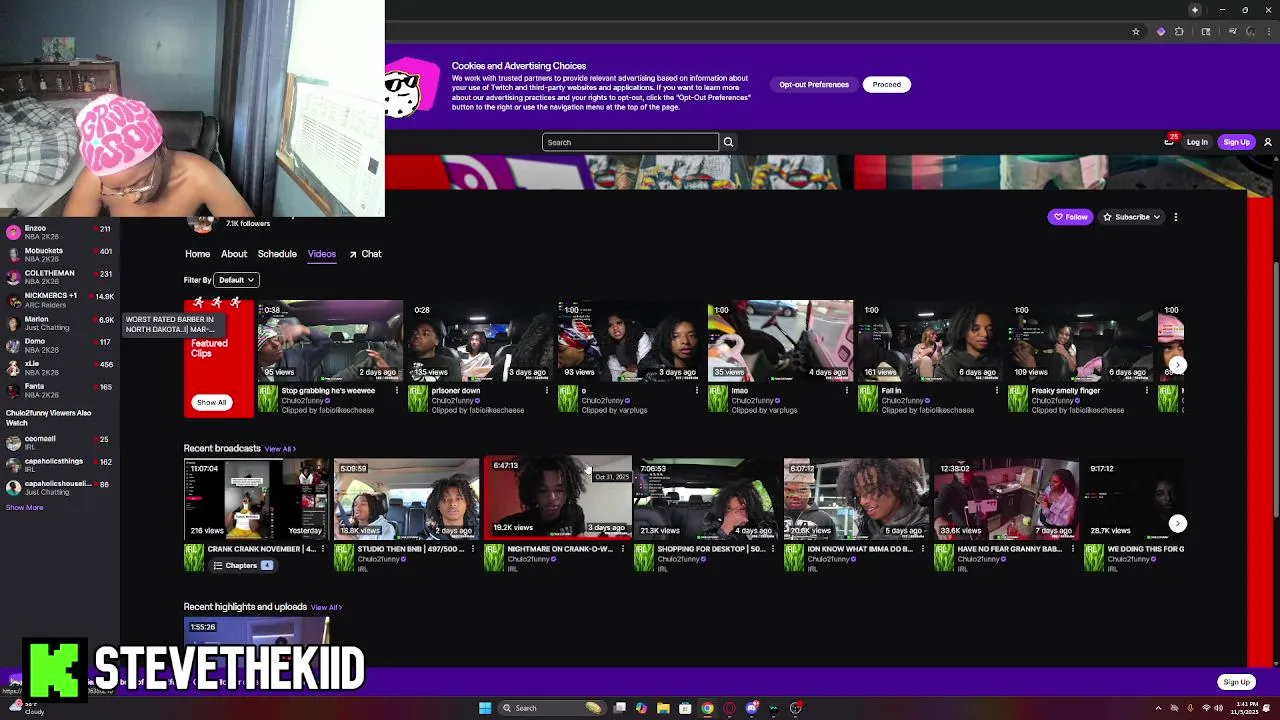The height and width of the screenshot is (720, 1280).
Task: Open options for 'STUDIO THEN BNB' broadcast
Action: click(472, 549)
